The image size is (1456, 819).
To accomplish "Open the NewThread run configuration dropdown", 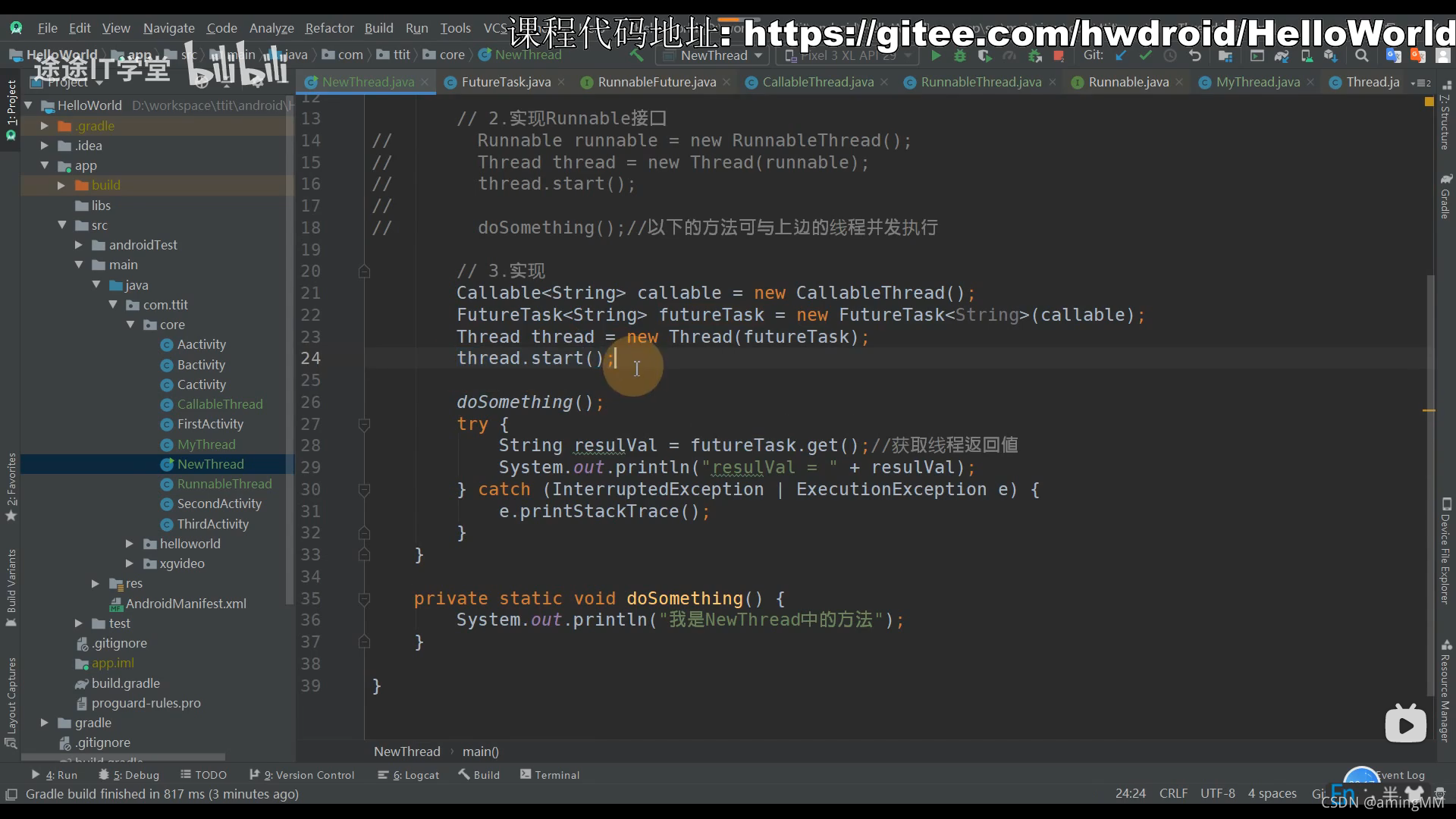I will tap(713, 55).
